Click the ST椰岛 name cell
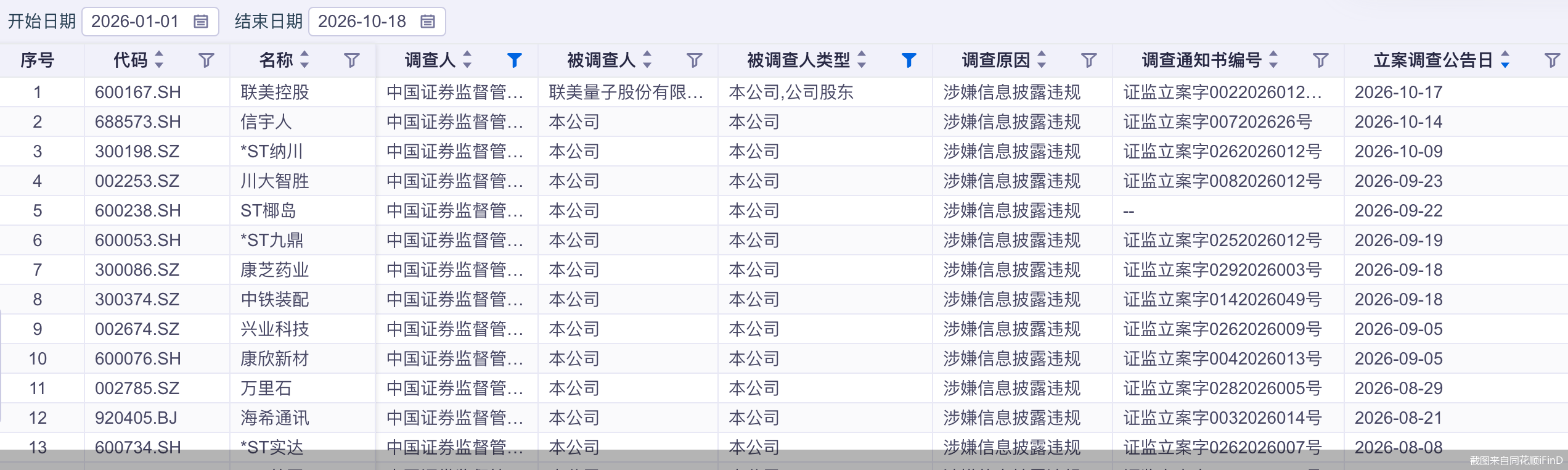The height and width of the screenshot is (470, 1568). click(x=268, y=211)
